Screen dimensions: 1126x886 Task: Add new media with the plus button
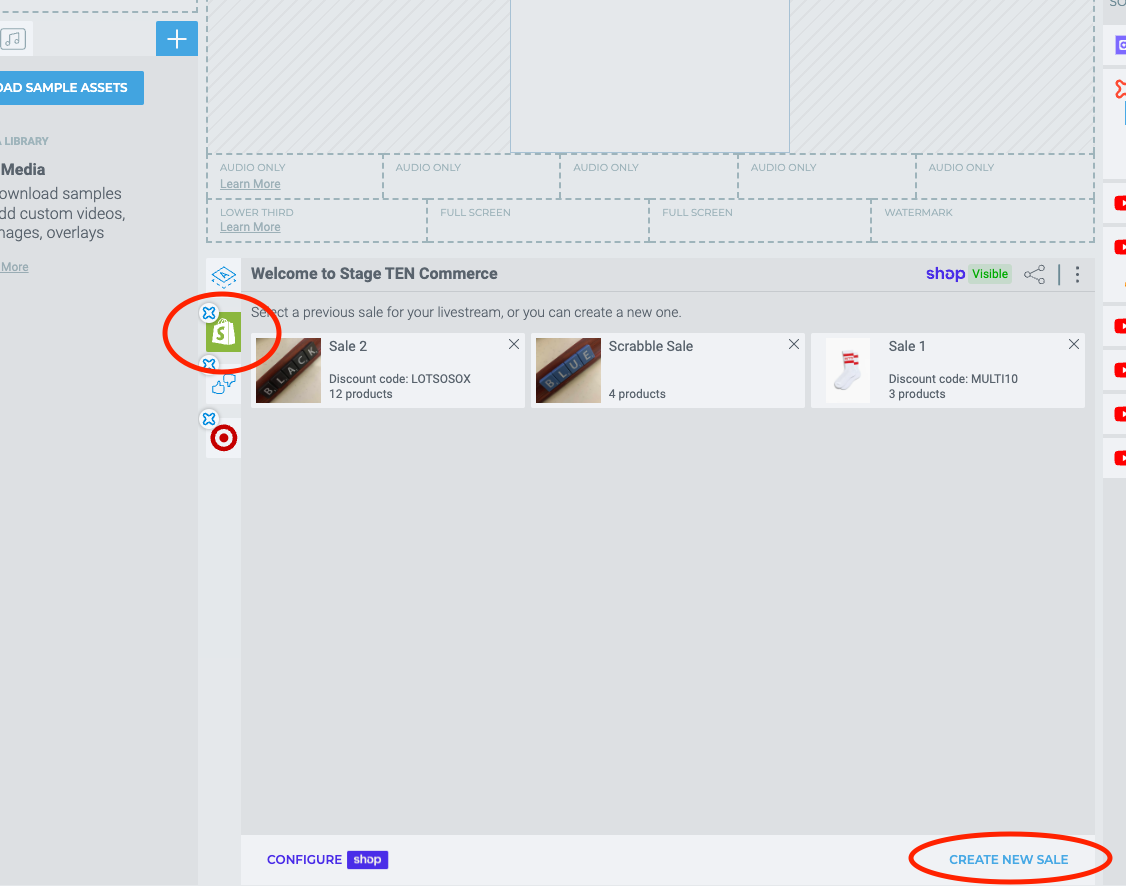click(x=177, y=39)
